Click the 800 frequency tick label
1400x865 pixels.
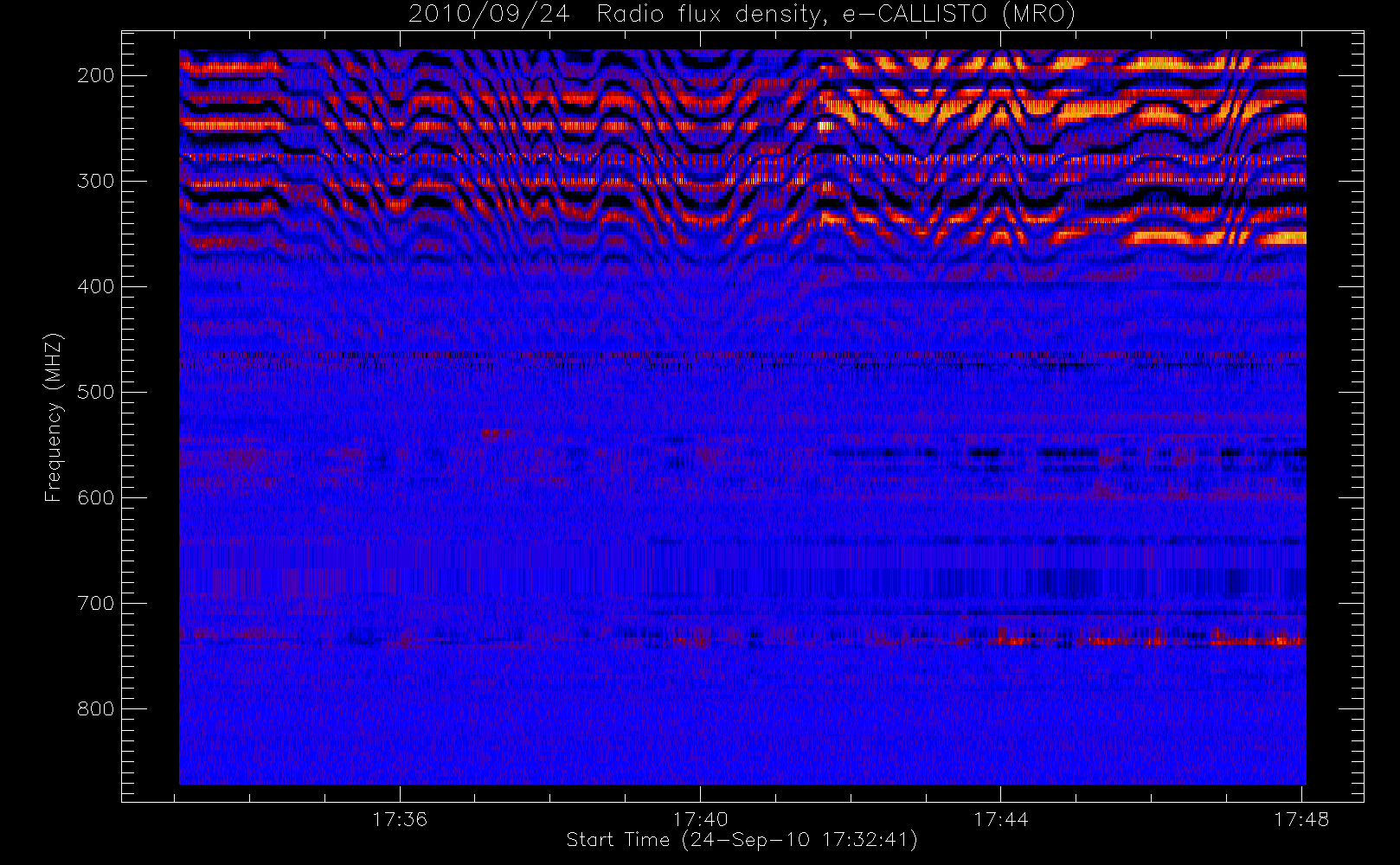click(95, 708)
